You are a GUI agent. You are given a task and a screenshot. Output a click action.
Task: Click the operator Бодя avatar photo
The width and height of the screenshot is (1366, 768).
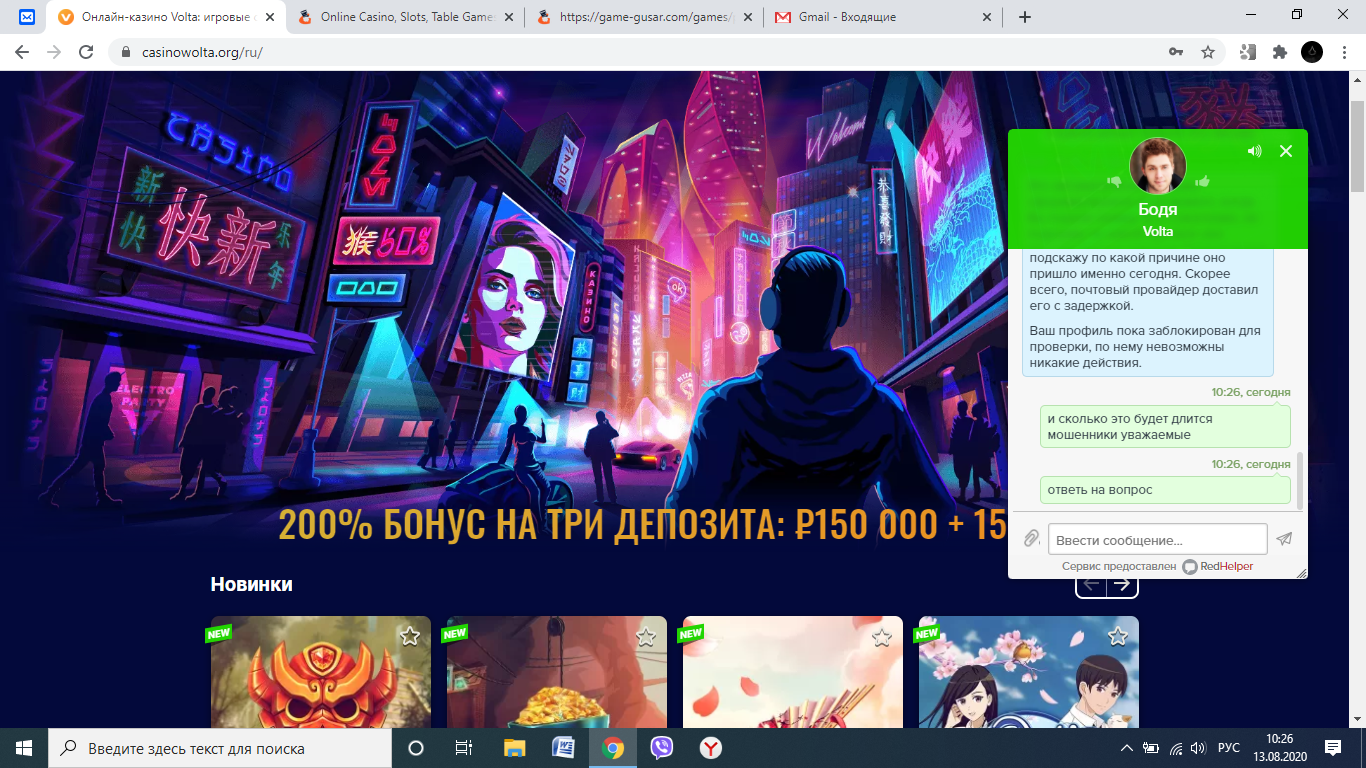point(1158,166)
